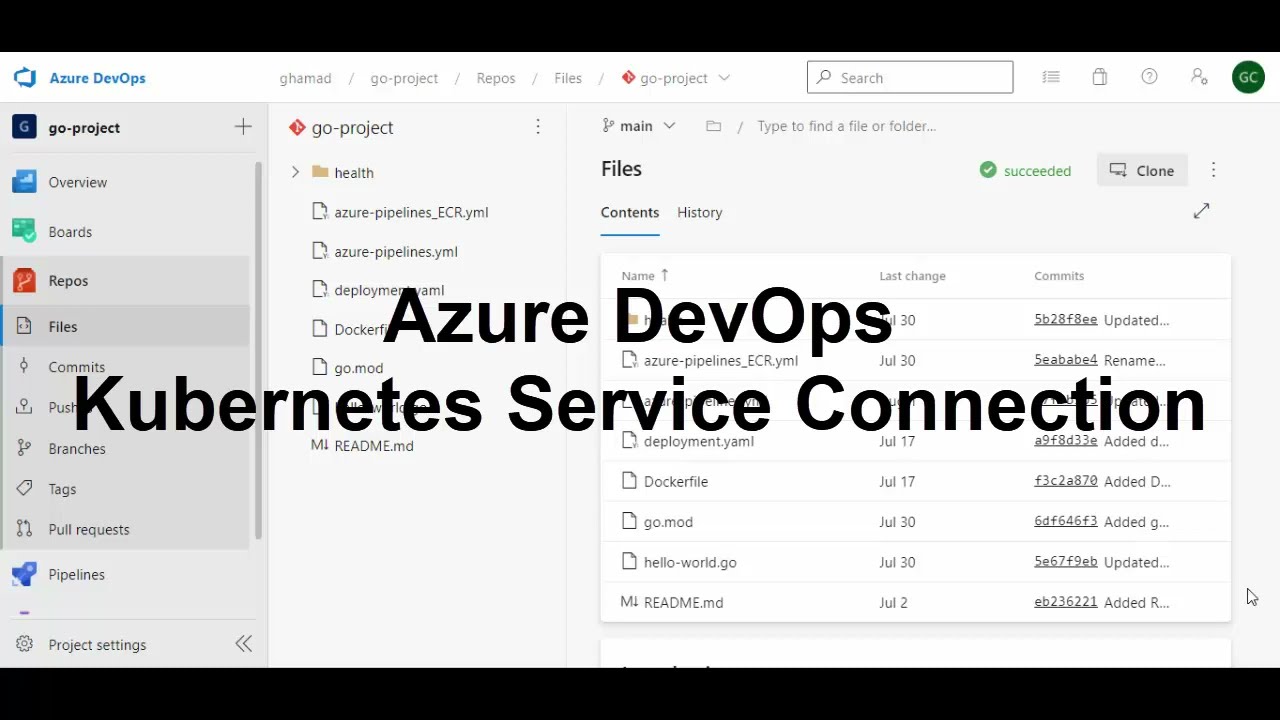
Task: Toggle full screen view icon
Action: [1201, 211]
